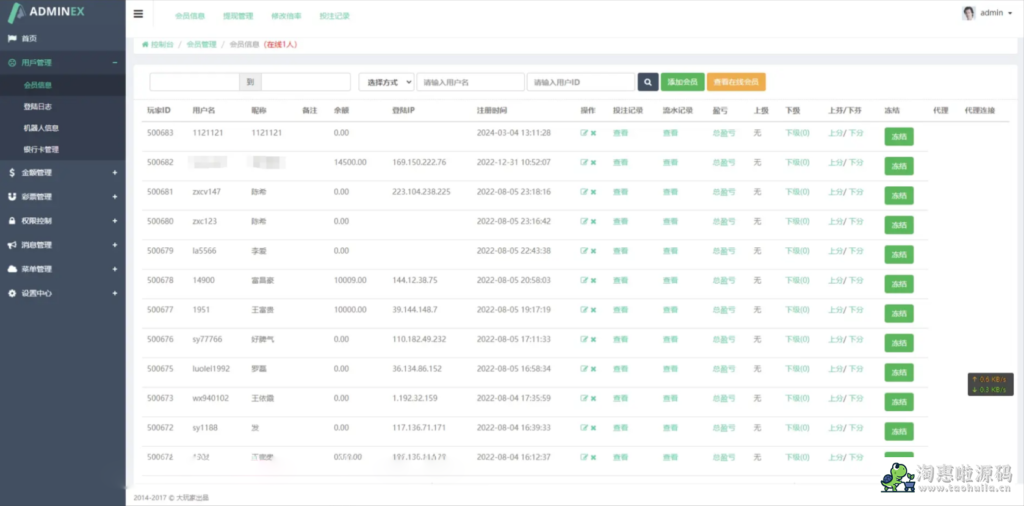Open the 会员信息 top tab
Viewport: 1024px width, 506px height.
click(189, 16)
